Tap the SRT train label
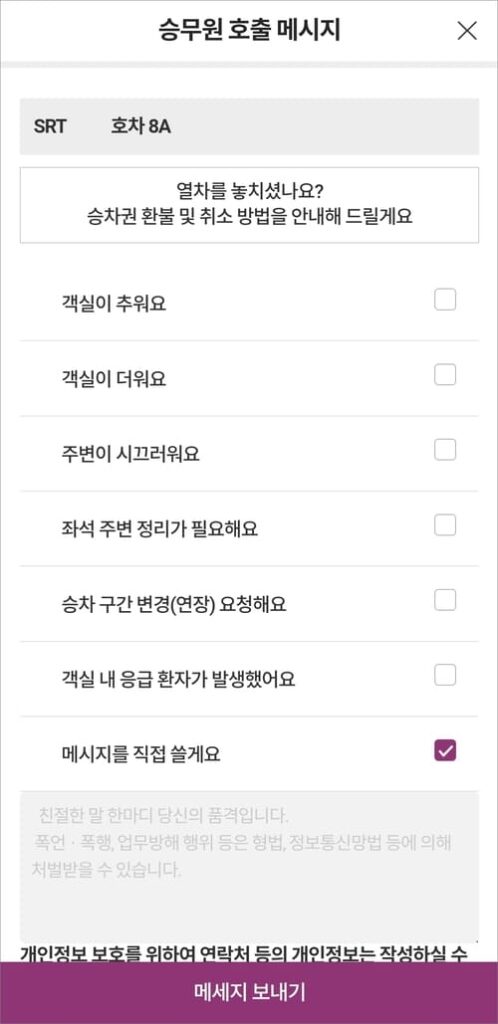498x1024 pixels. coord(50,127)
